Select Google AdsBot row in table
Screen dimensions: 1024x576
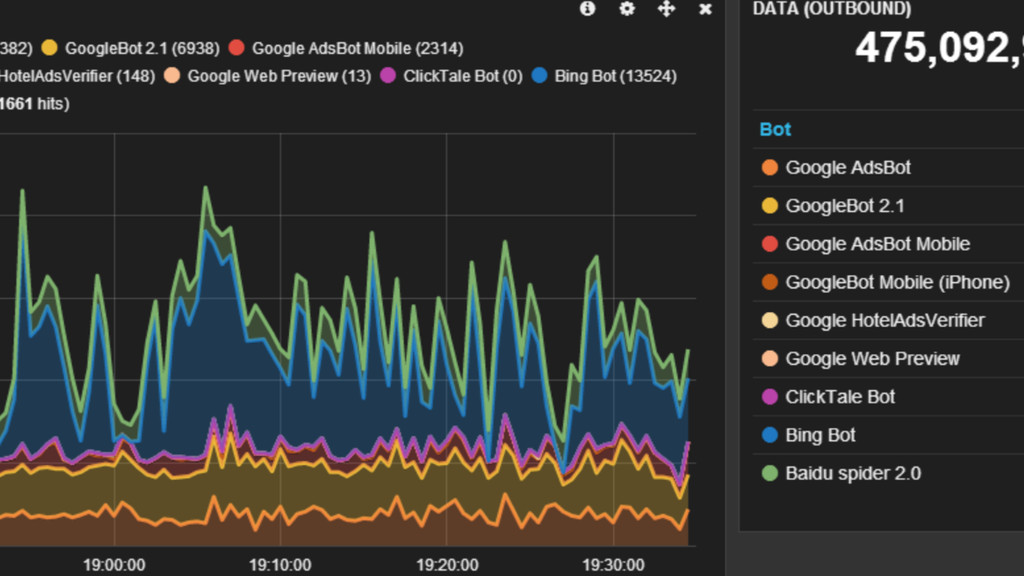(888, 168)
